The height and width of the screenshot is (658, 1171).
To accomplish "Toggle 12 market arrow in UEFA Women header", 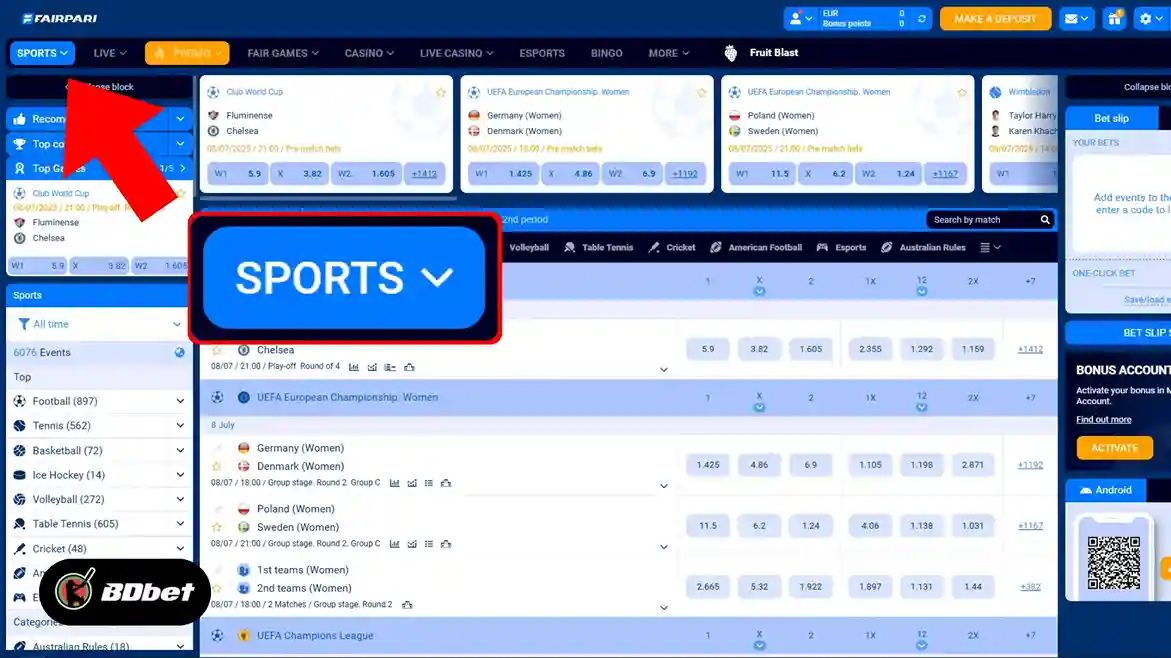I will [922, 408].
